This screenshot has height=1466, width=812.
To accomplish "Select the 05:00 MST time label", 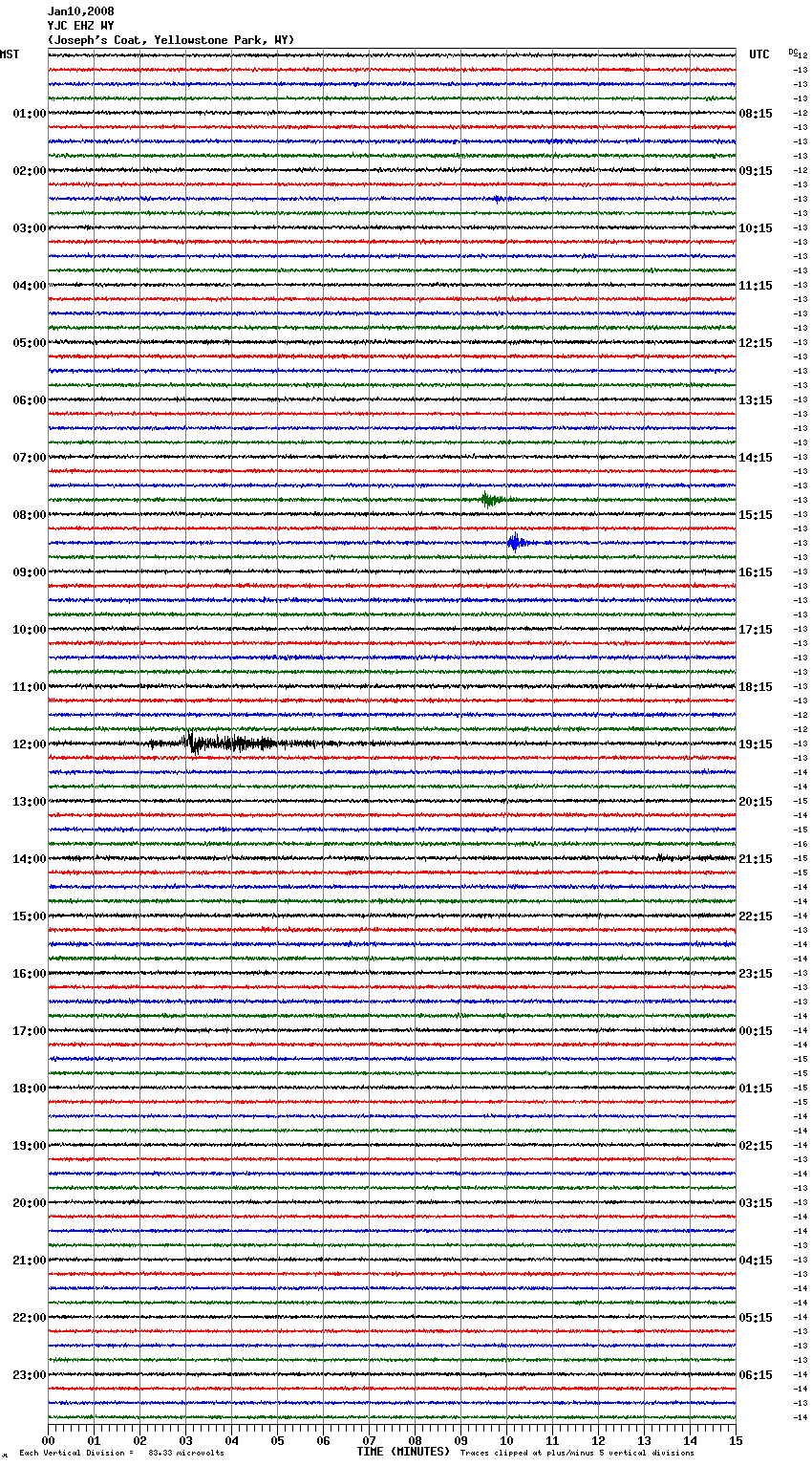I will pos(30,343).
